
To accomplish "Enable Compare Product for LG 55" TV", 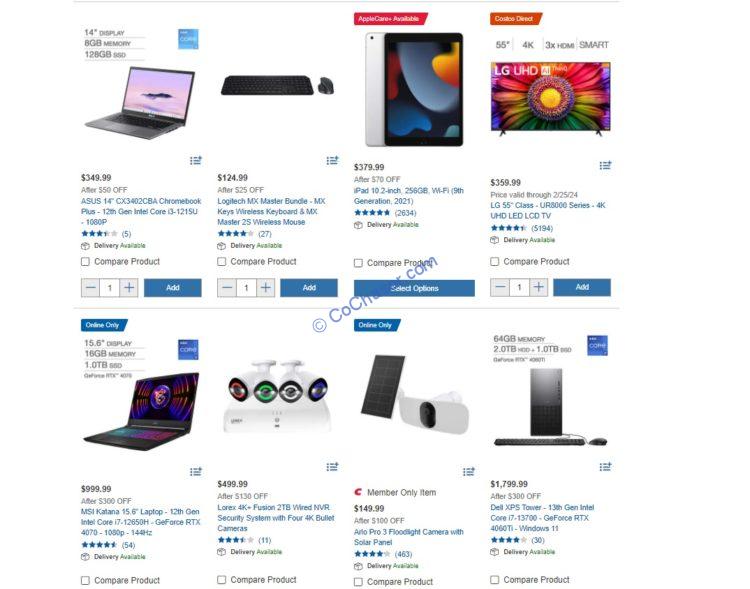I will (495, 262).
